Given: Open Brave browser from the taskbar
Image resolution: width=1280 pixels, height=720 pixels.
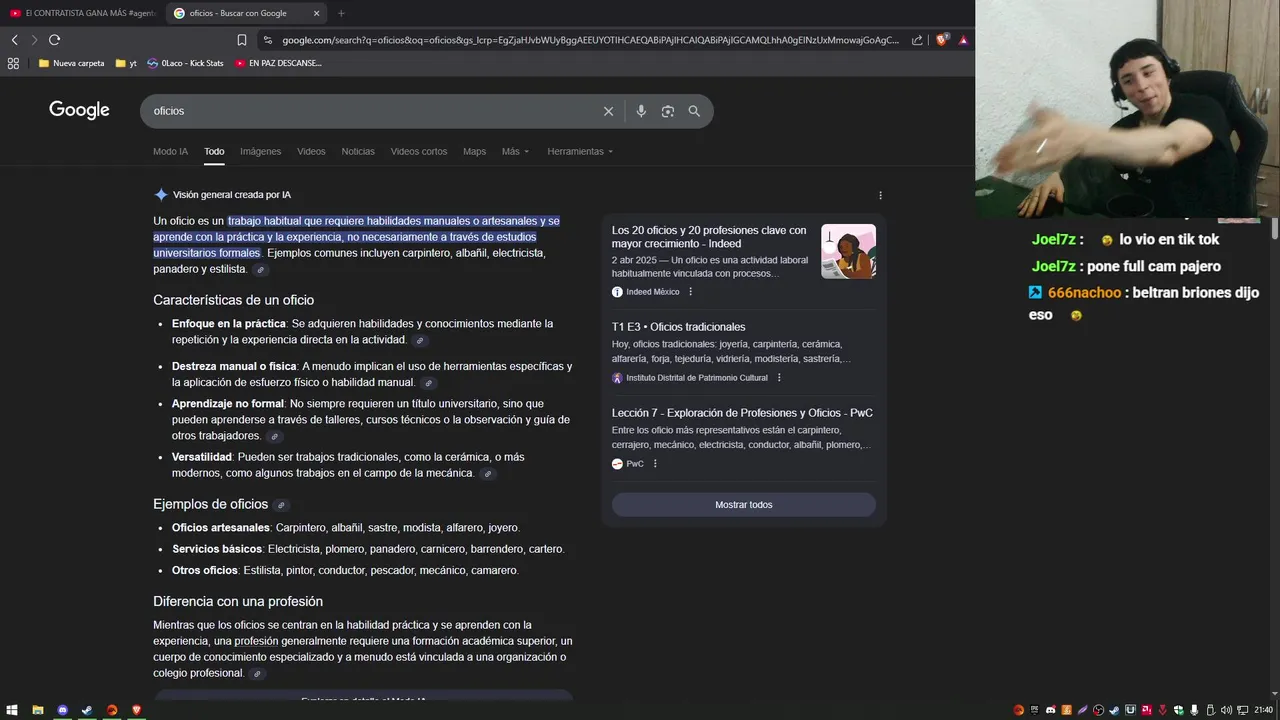Looking at the screenshot, I should tap(136, 710).
